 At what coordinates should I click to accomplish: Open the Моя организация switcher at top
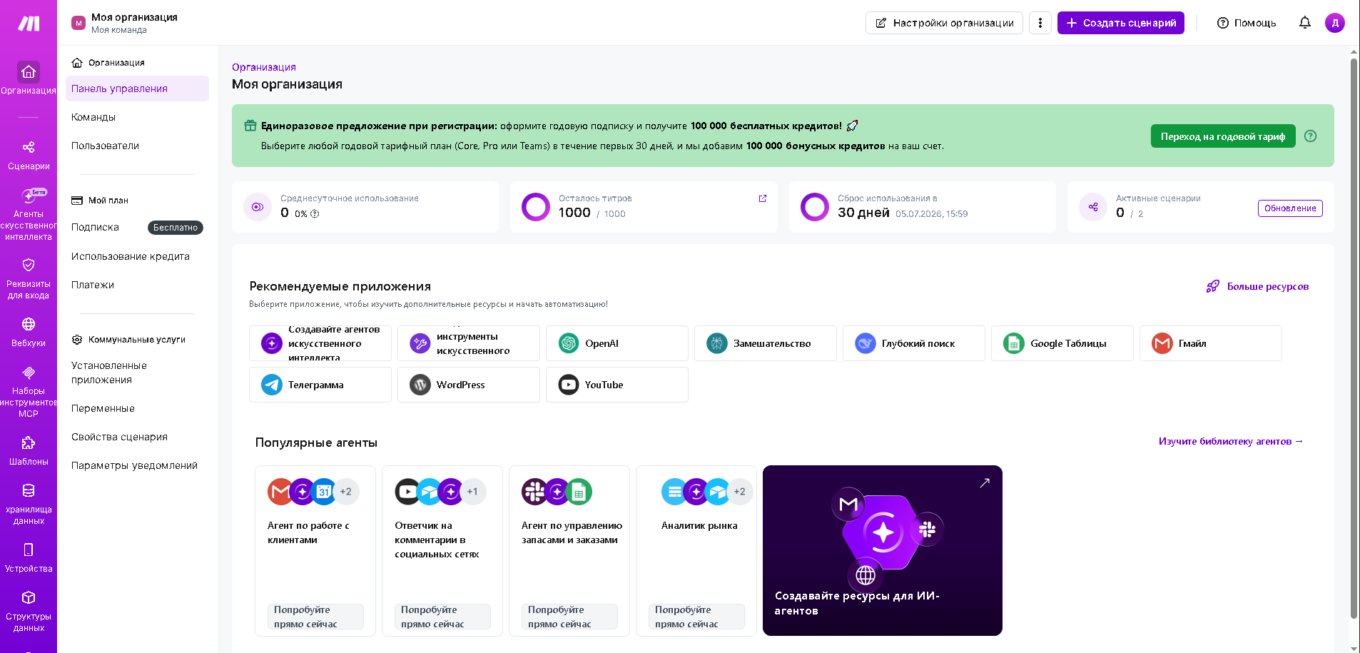(125, 23)
